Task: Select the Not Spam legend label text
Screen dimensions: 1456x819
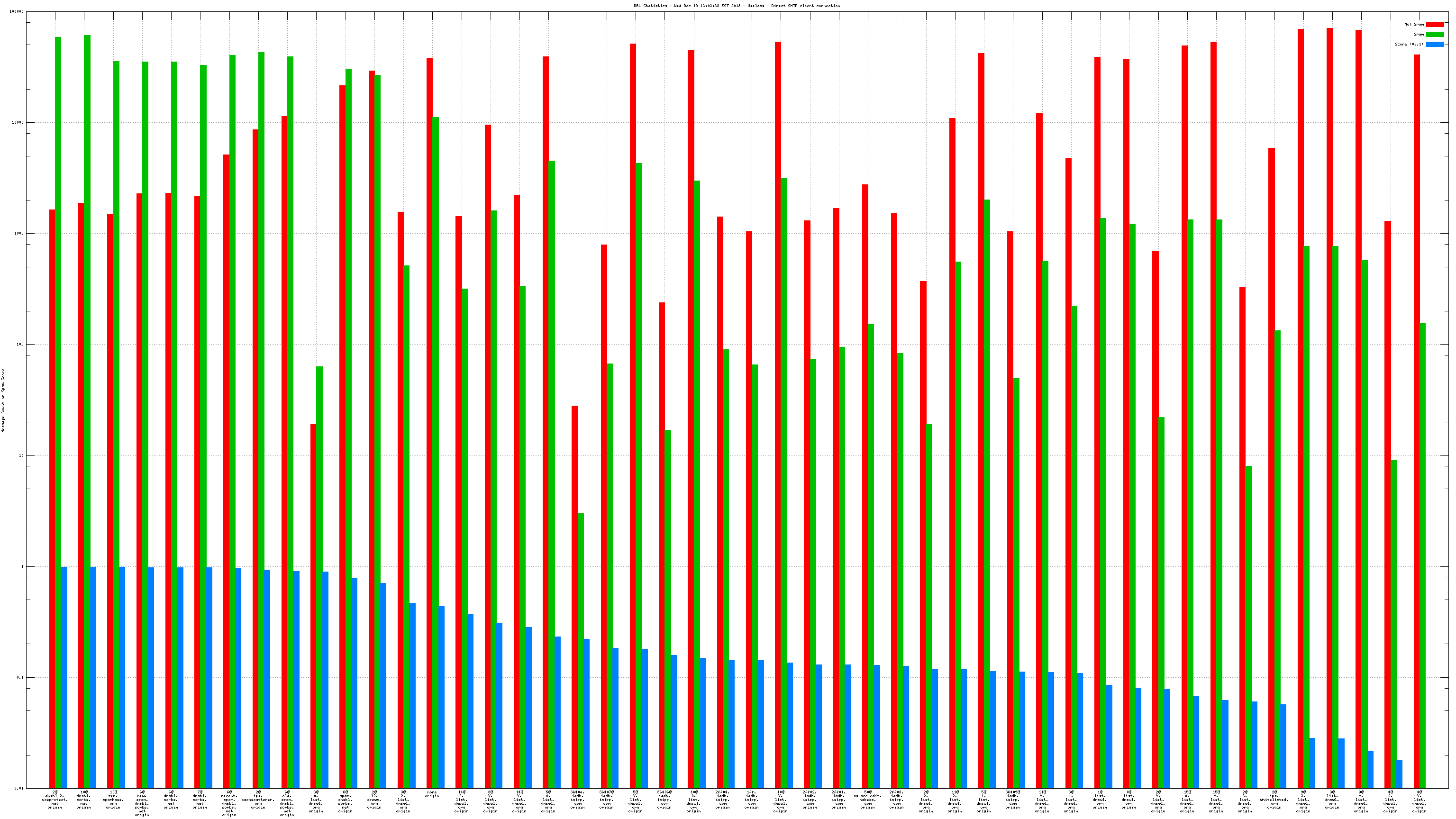Action: (1414, 24)
